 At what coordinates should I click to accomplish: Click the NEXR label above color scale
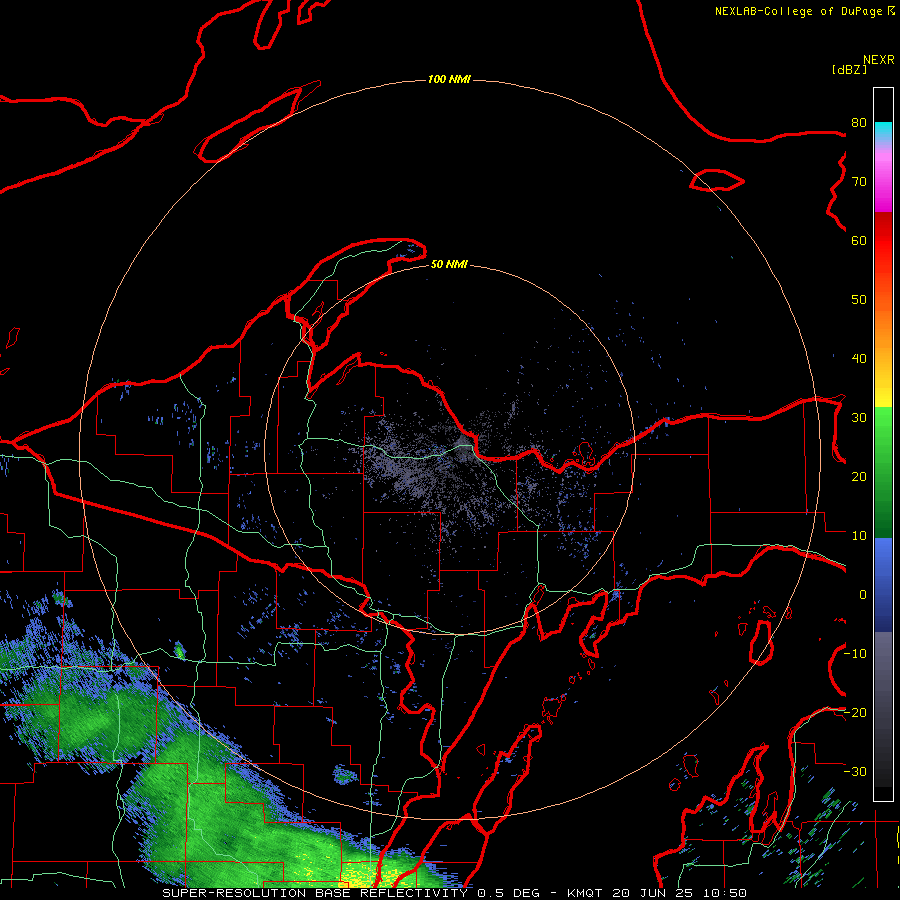click(879, 60)
